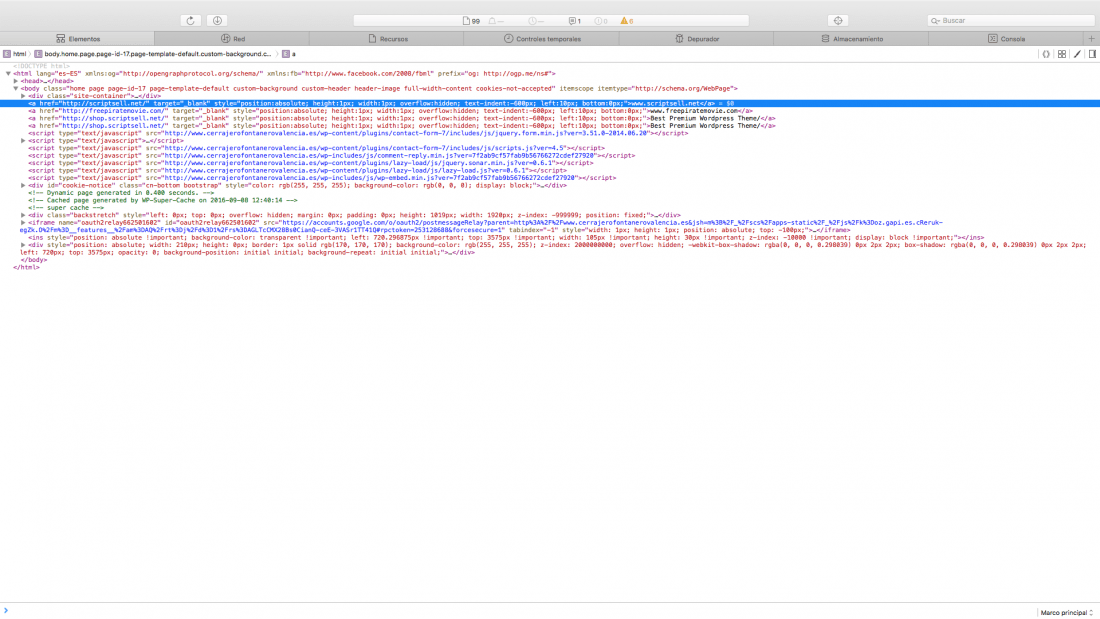Expand the last absolute-positioned div node
1100x619 pixels.
click(x=23, y=245)
